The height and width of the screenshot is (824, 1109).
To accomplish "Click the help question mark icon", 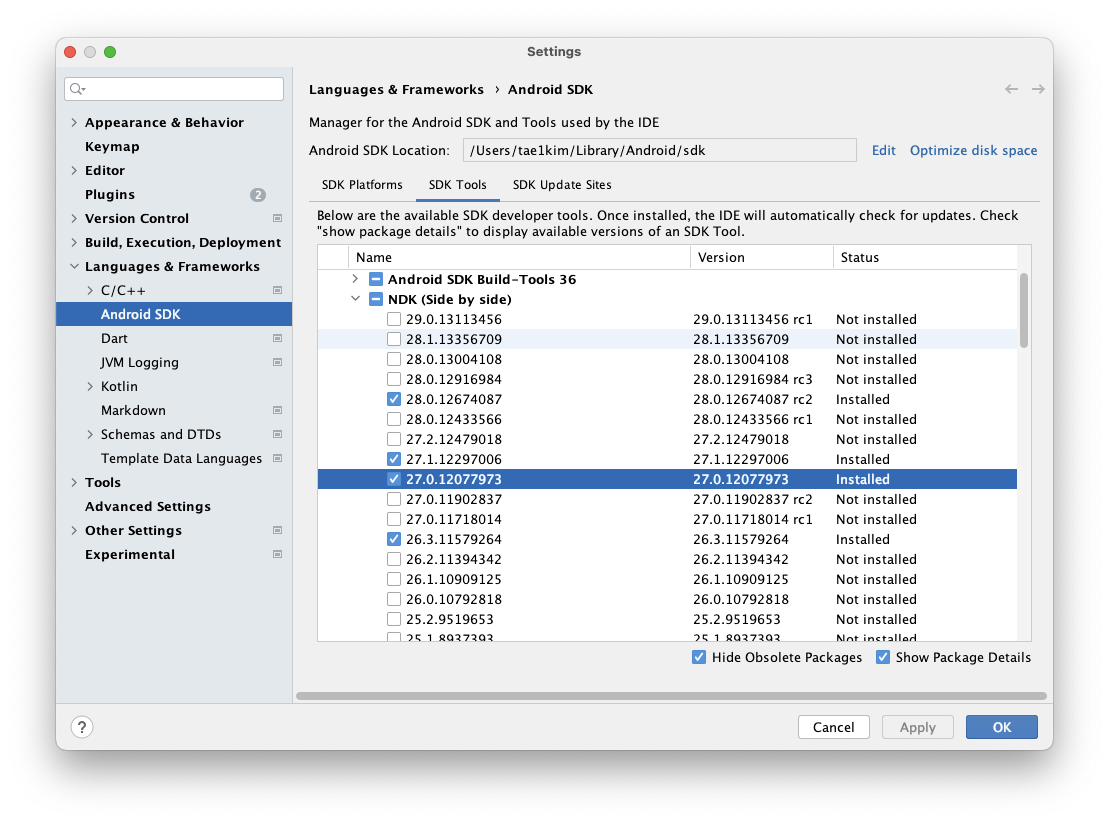I will pos(82,727).
